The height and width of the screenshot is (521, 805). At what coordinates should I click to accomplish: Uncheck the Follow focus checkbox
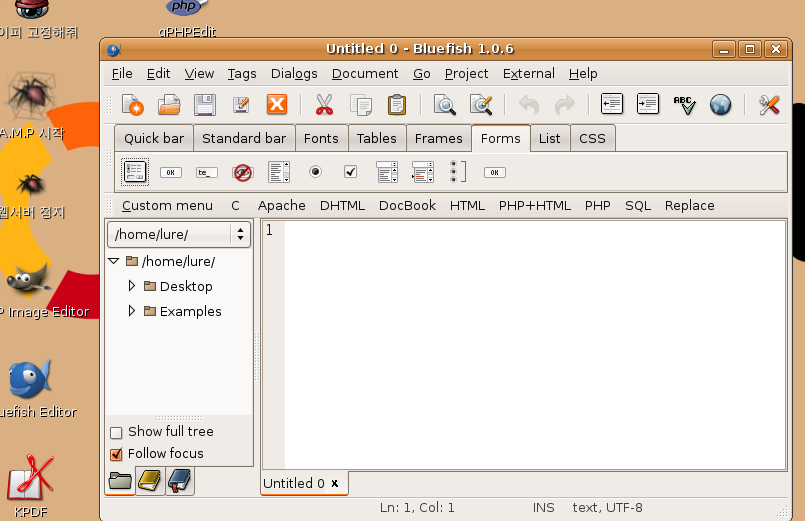coord(116,454)
